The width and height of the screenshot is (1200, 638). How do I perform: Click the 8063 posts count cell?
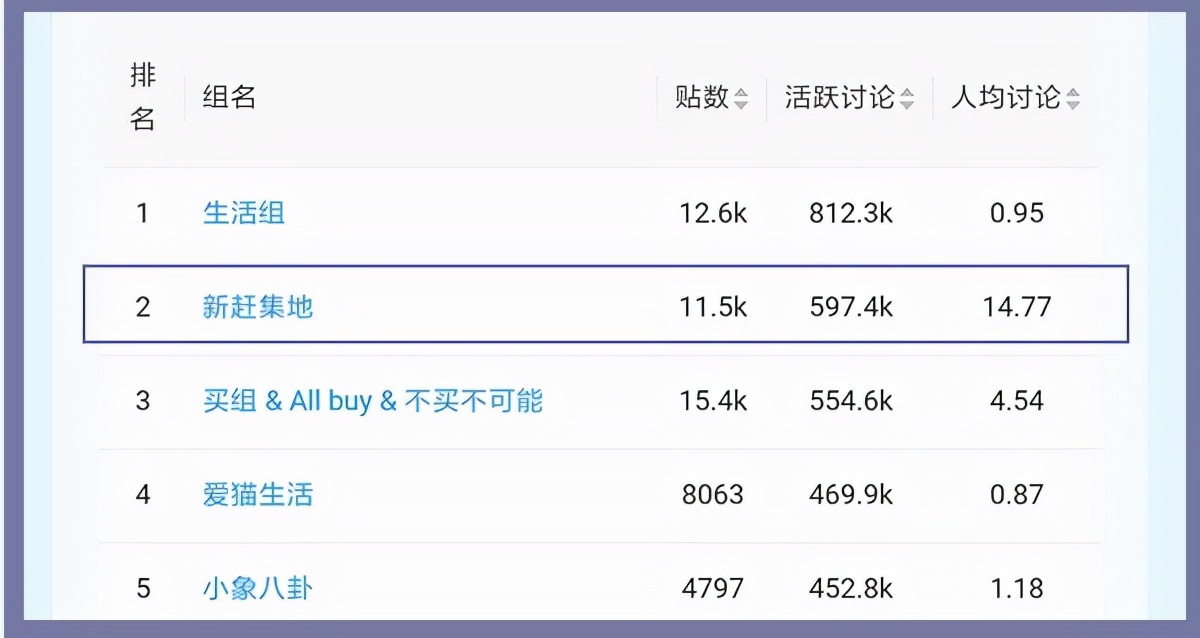713,494
